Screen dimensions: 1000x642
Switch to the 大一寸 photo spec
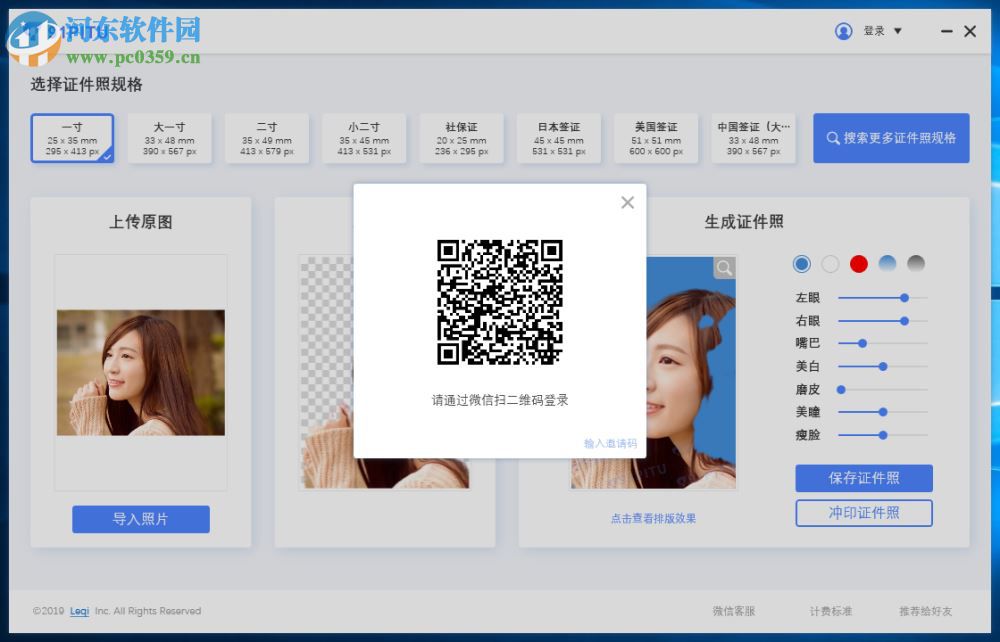click(170, 138)
